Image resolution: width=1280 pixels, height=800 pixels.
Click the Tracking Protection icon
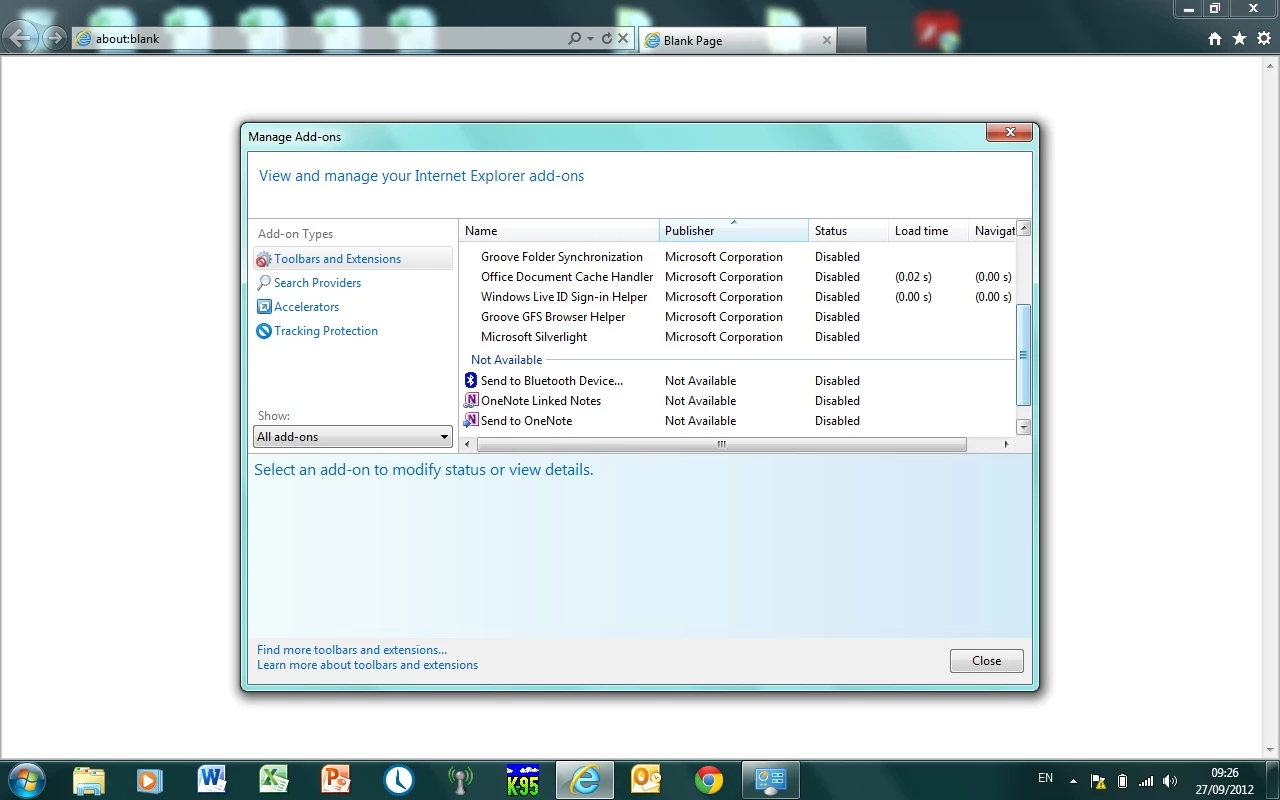pos(264,331)
